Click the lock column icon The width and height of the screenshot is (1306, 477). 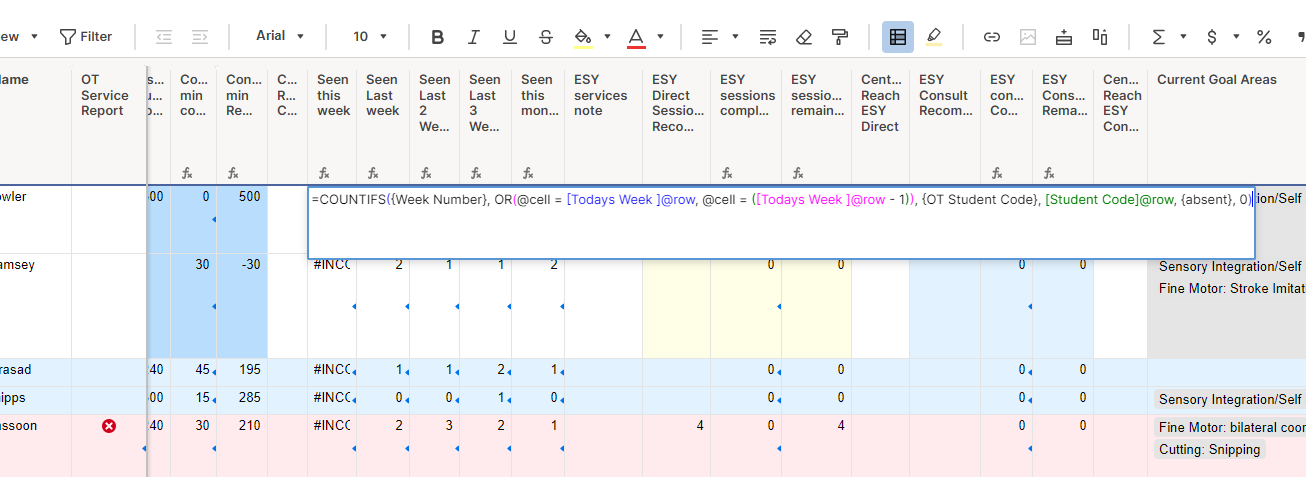pyautogui.click(x=1100, y=37)
